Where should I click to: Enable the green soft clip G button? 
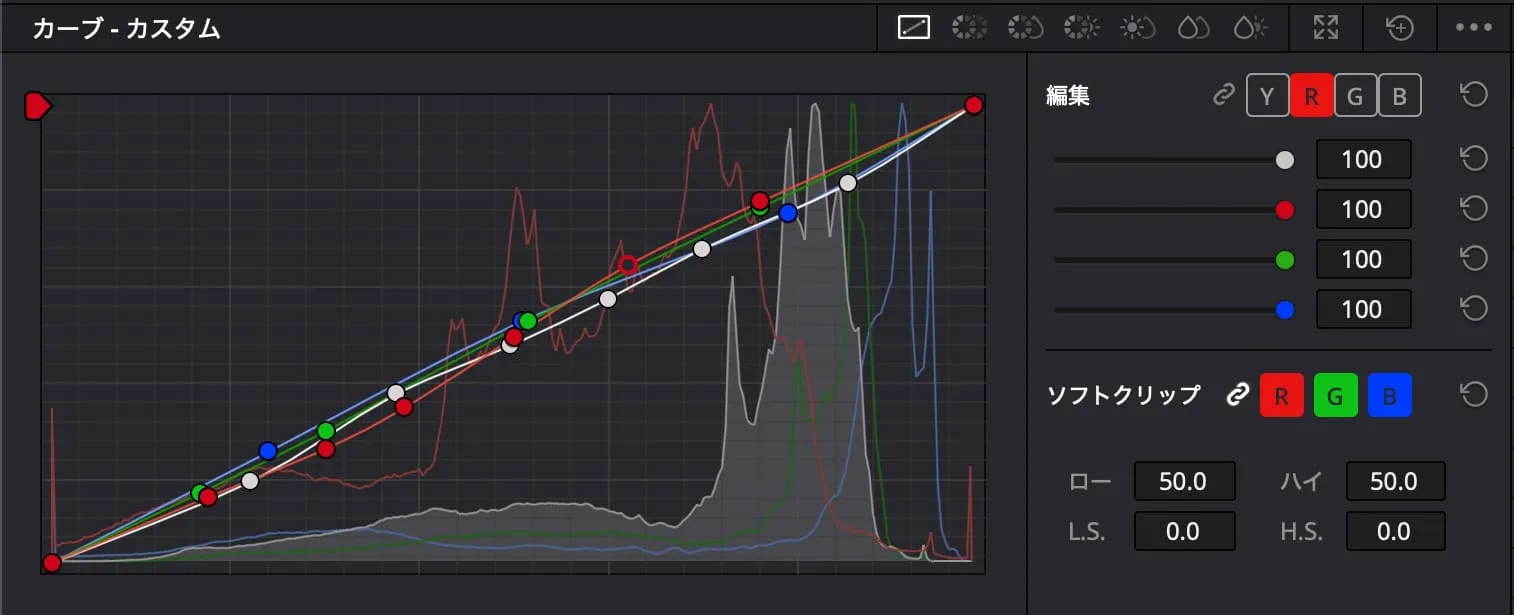coord(1335,395)
